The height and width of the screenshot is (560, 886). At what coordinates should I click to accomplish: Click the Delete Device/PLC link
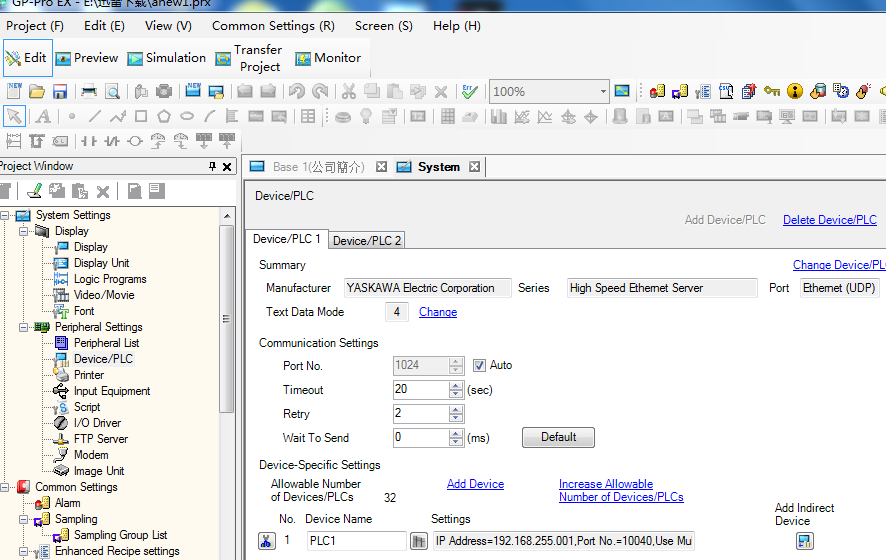pos(829,220)
